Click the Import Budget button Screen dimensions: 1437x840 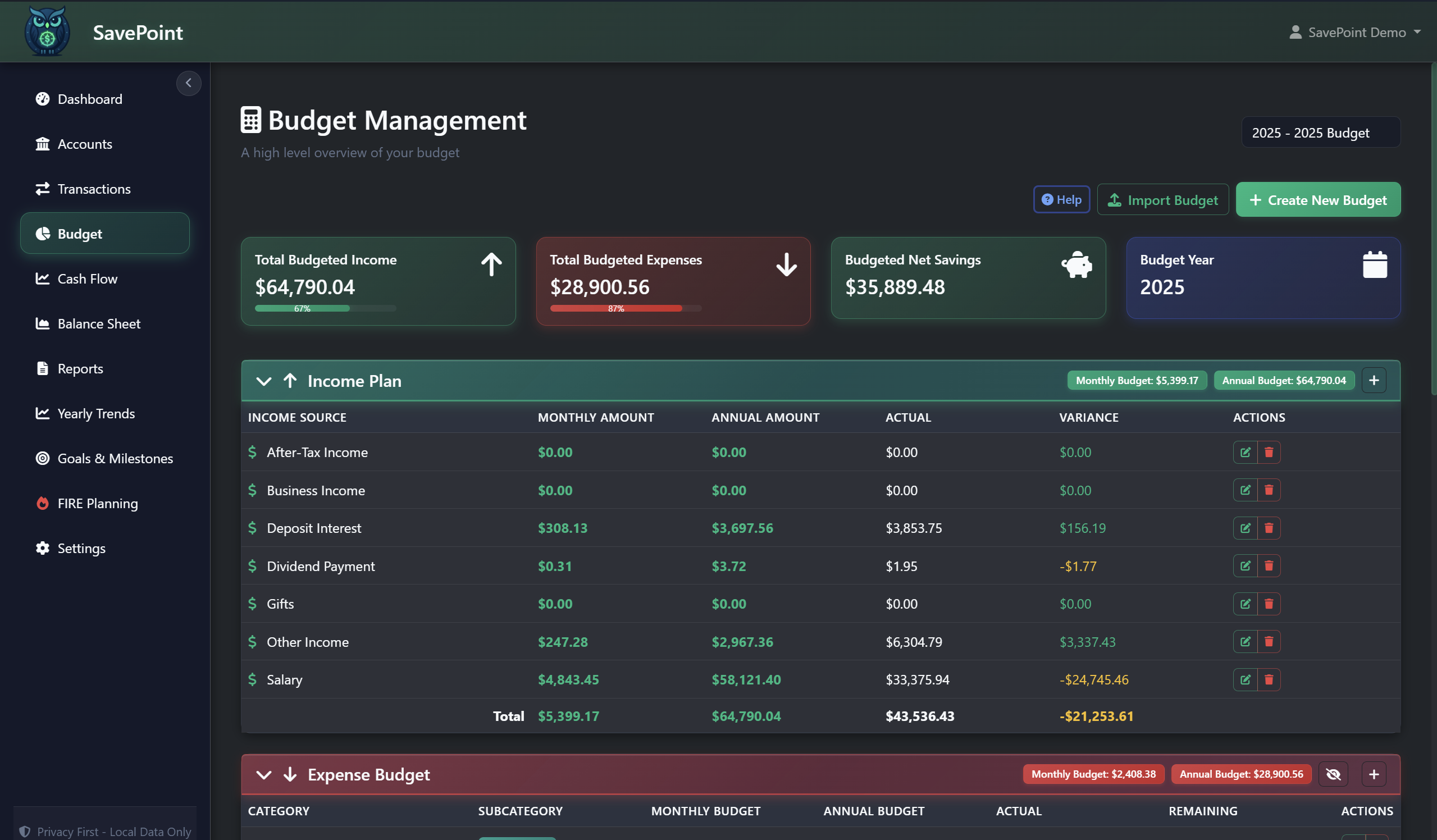coord(1162,200)
